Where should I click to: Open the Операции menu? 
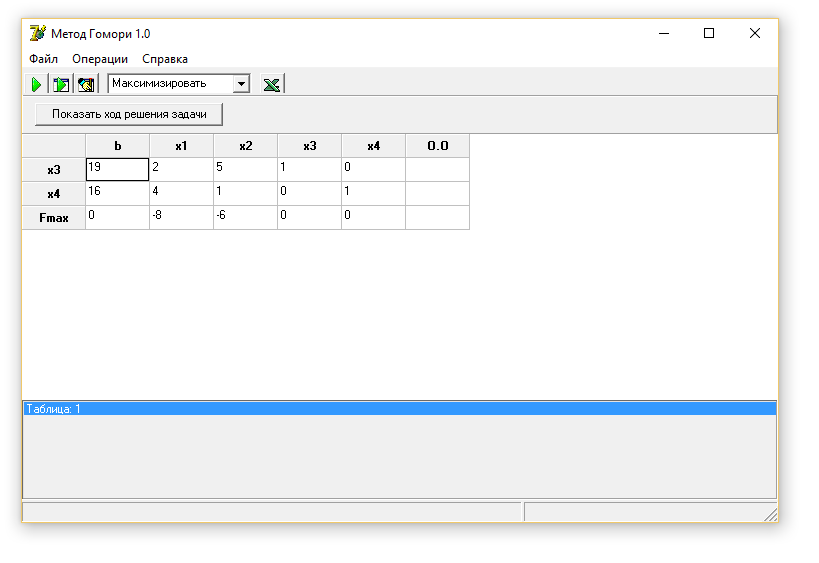click(x=100, y=59)
